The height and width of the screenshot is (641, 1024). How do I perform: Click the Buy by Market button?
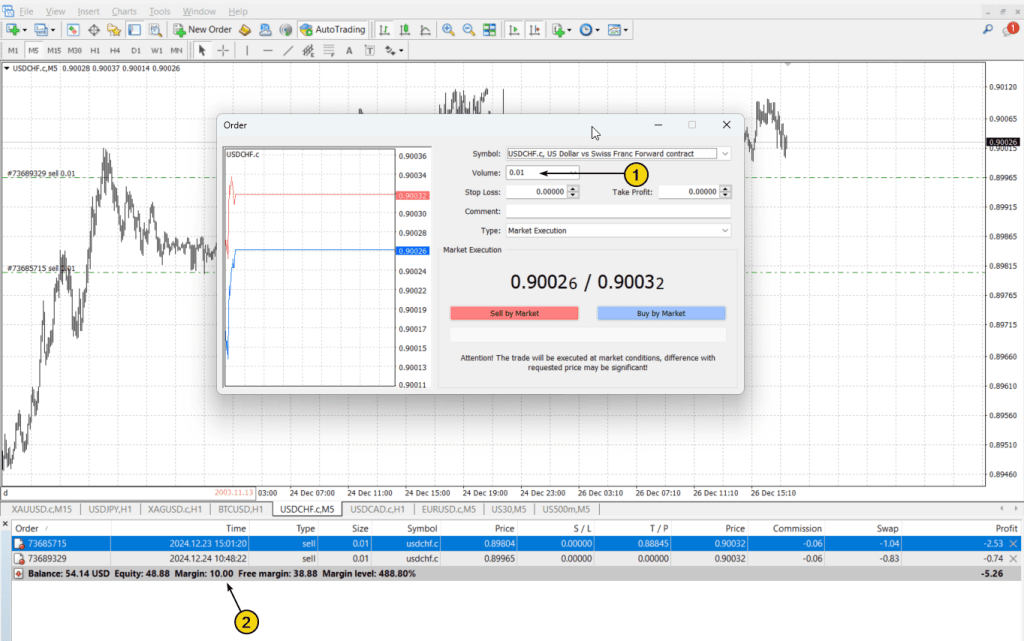click(661, 313)
